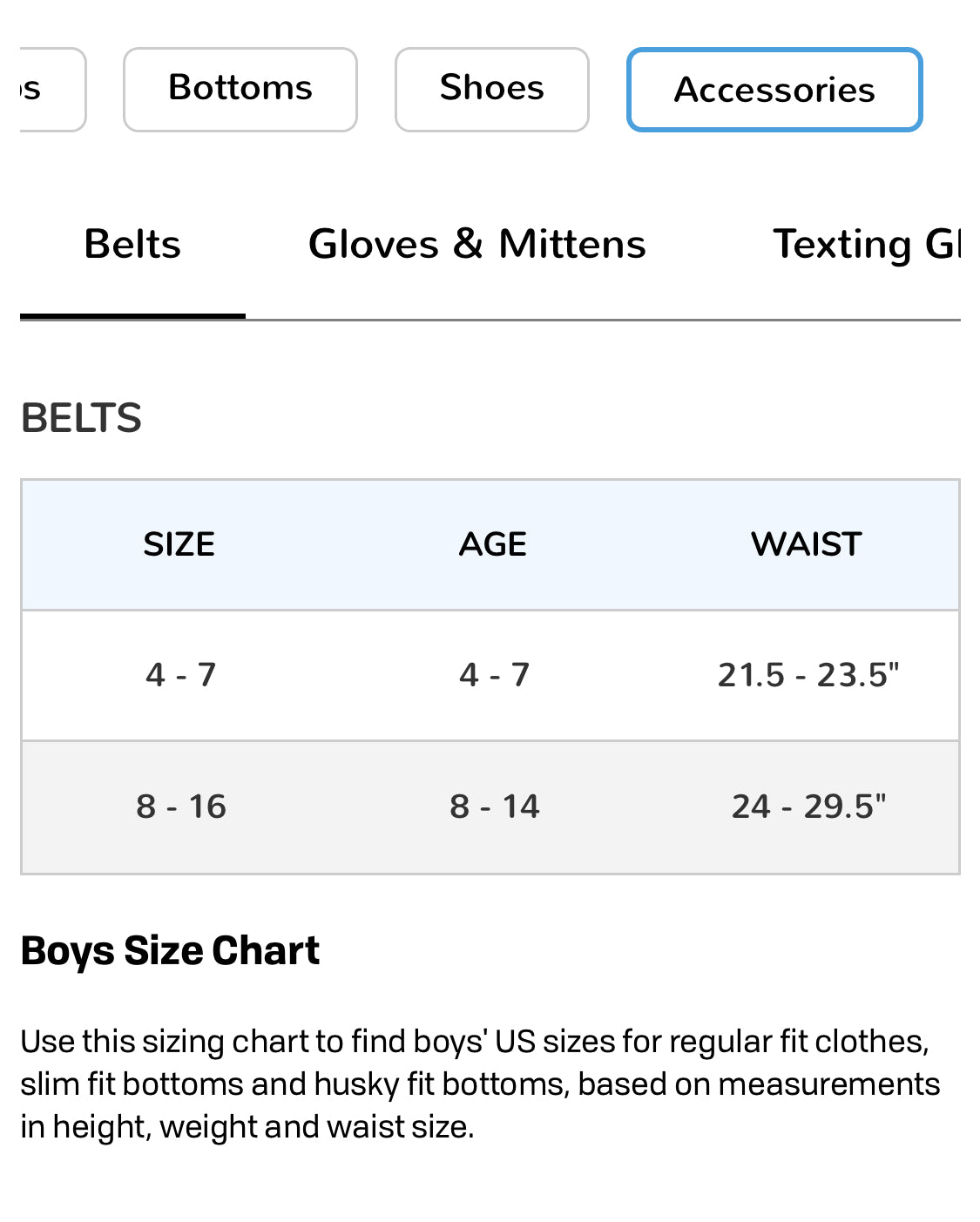Click the 4 - 7 cell under AGE

pos(494,675)
